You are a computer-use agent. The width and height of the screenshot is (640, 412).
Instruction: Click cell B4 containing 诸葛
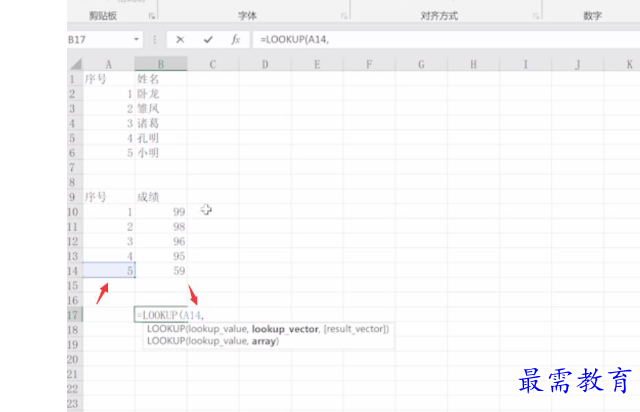[161, 123]
